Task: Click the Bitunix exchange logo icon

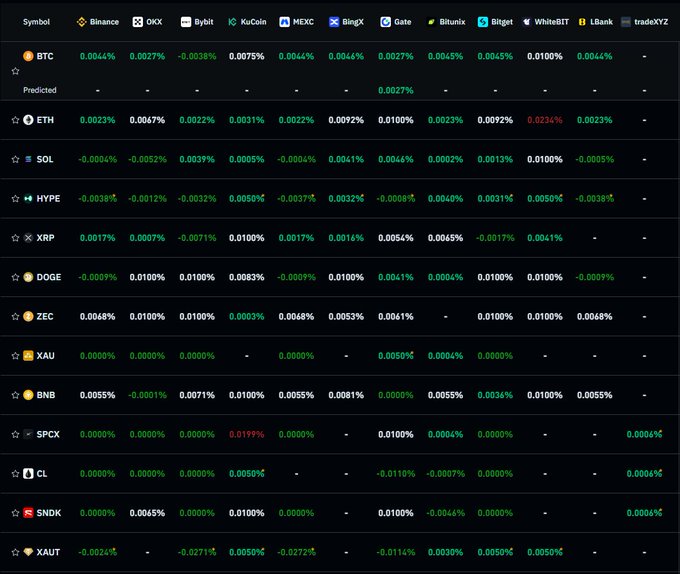Action: [431, 22]
